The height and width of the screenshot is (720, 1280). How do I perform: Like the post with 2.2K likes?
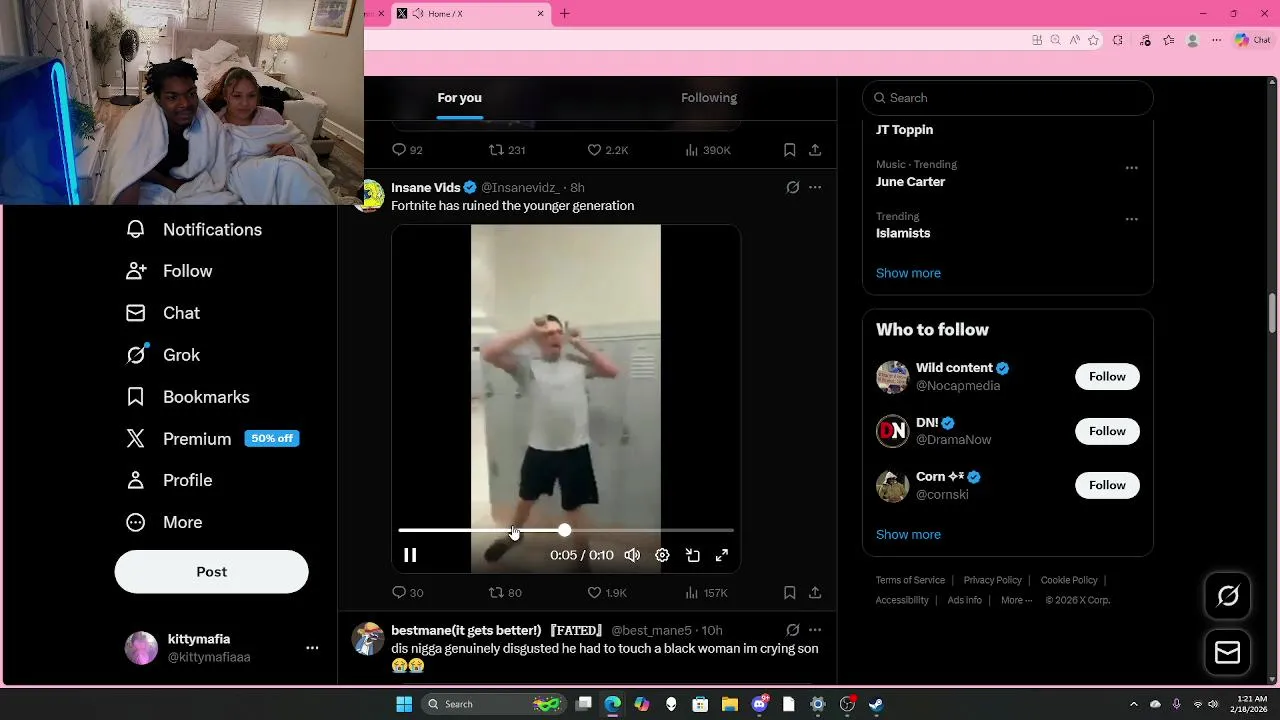607,150
